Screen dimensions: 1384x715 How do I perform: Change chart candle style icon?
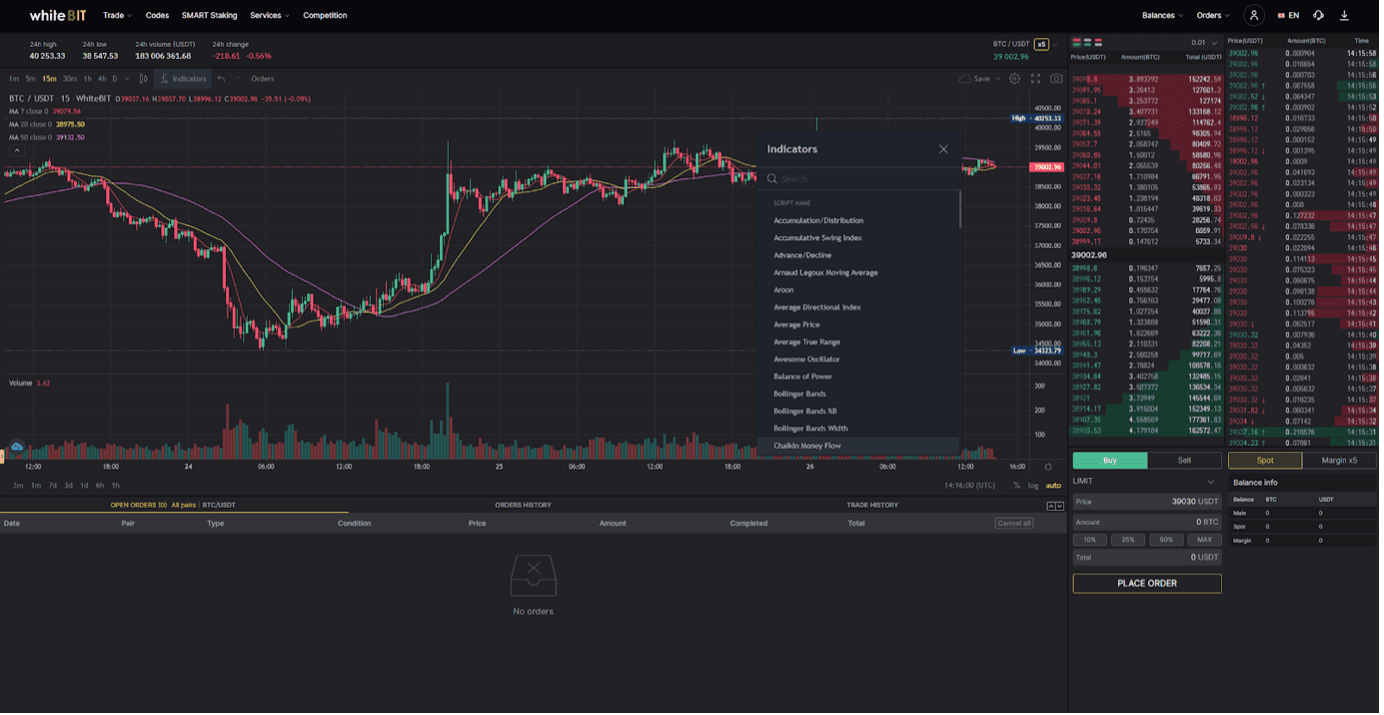(x=144, y=78)
